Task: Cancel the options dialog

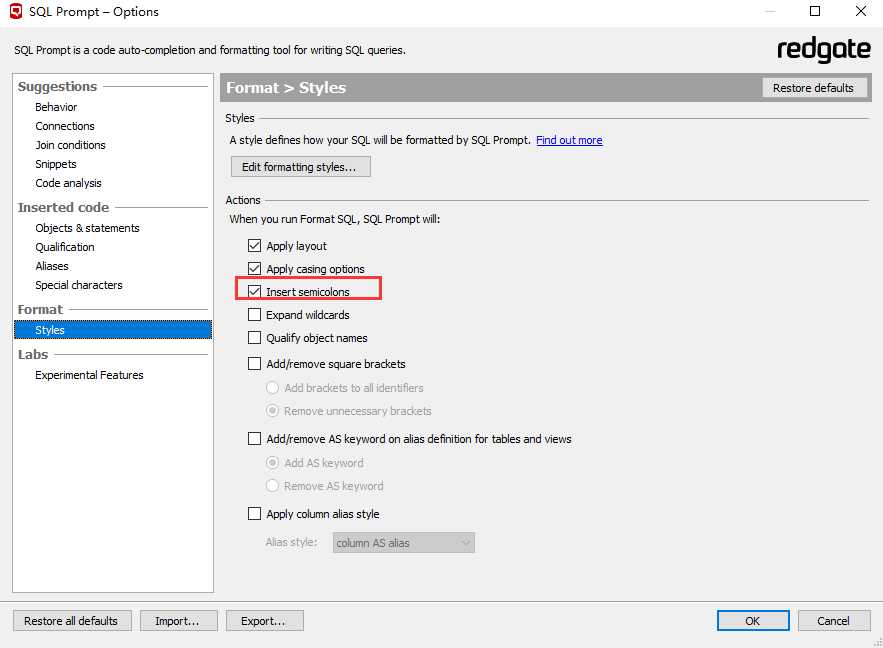Action: (833, 620)
